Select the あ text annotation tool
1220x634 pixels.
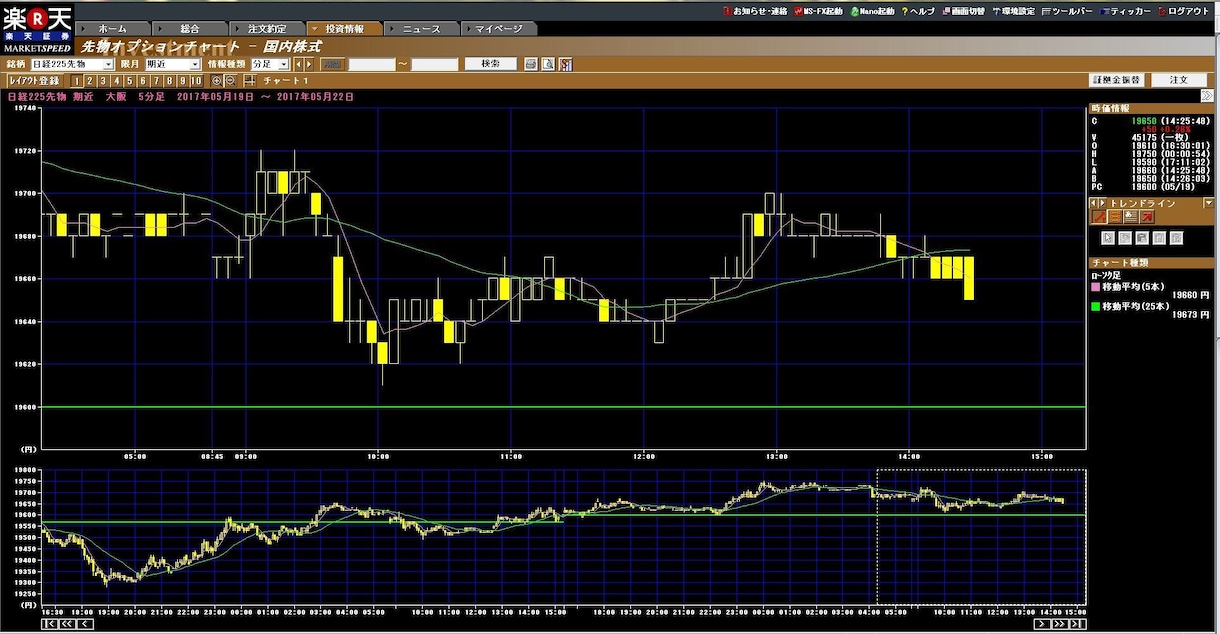(1130, 216)
